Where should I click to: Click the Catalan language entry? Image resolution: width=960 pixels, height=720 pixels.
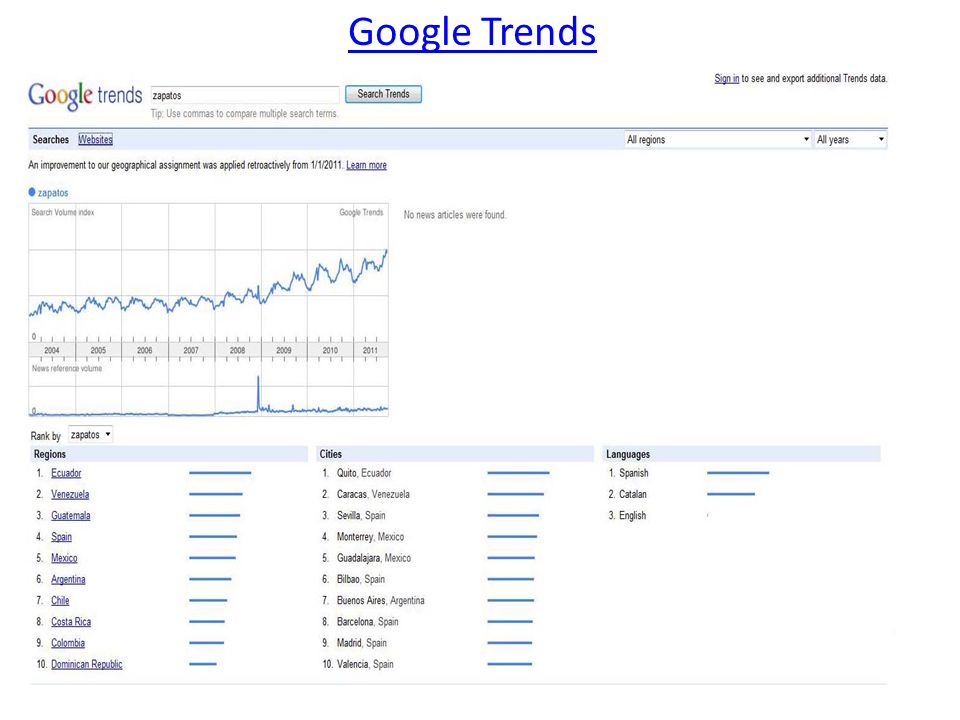[632, 495]
